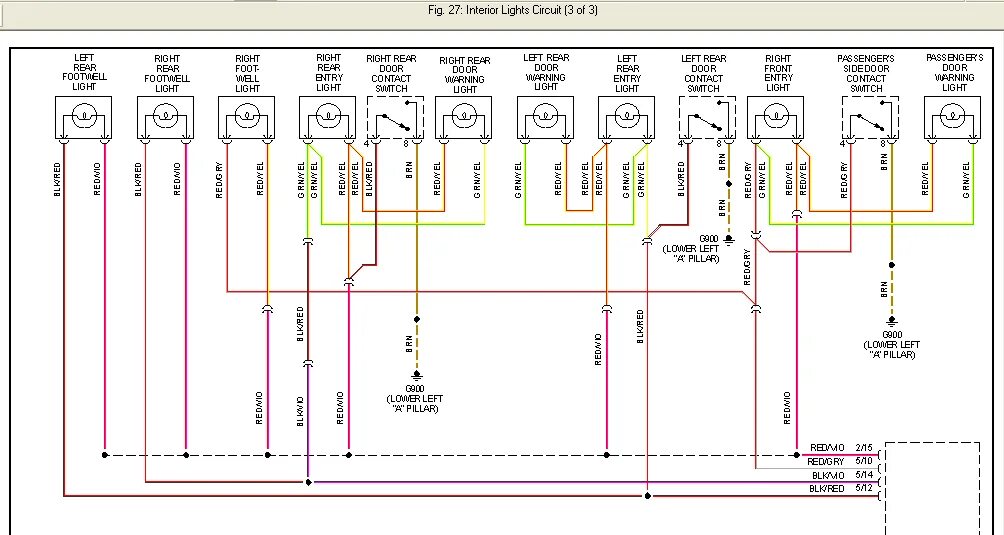Screen dimensions: 1004x535
Task: Click ground symbol below Passenger's Side Door Contact Switch
Action: pos(891,323)
